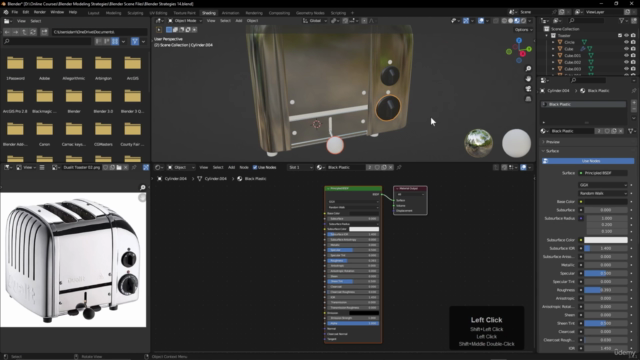
Task: Click file browser path input field
Action: tap(99, 32)
